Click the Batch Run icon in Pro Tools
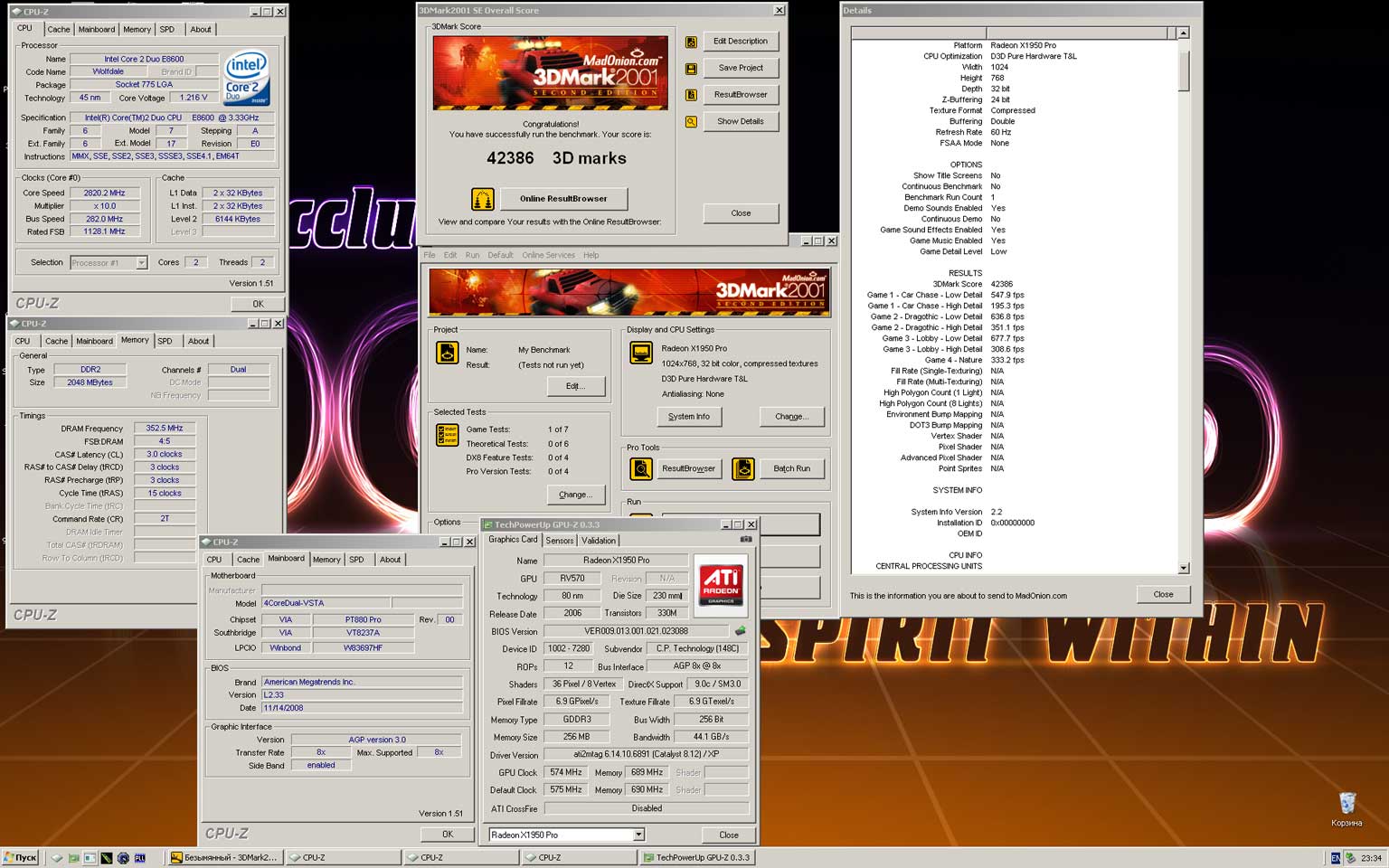The width and height of the screenshot is (1389, 868). point(743,468)
